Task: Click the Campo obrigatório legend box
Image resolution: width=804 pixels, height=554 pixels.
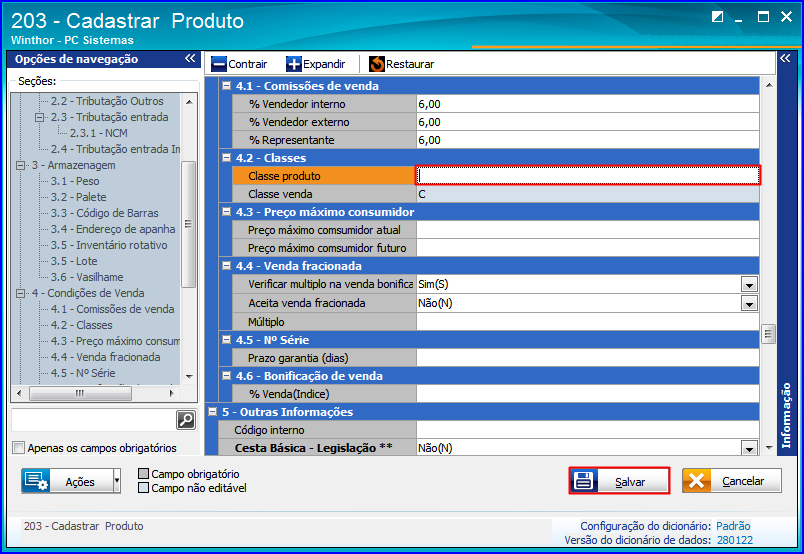Action: [x=144, y=473]
